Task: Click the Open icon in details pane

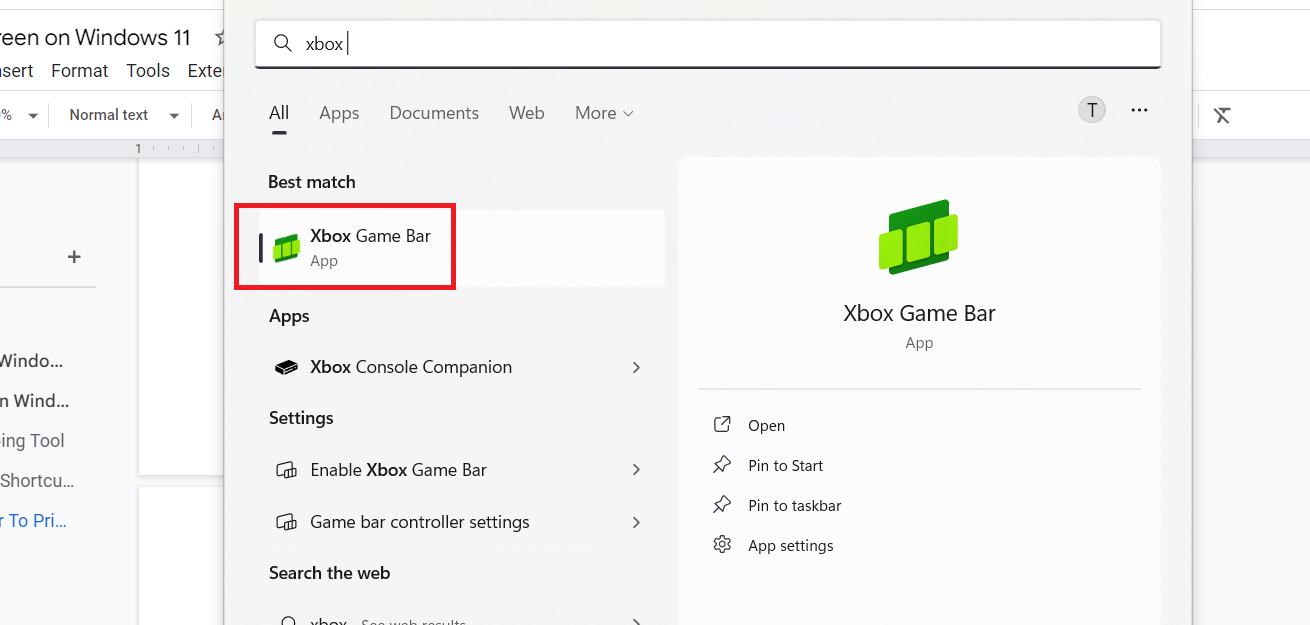Action: 722,425
